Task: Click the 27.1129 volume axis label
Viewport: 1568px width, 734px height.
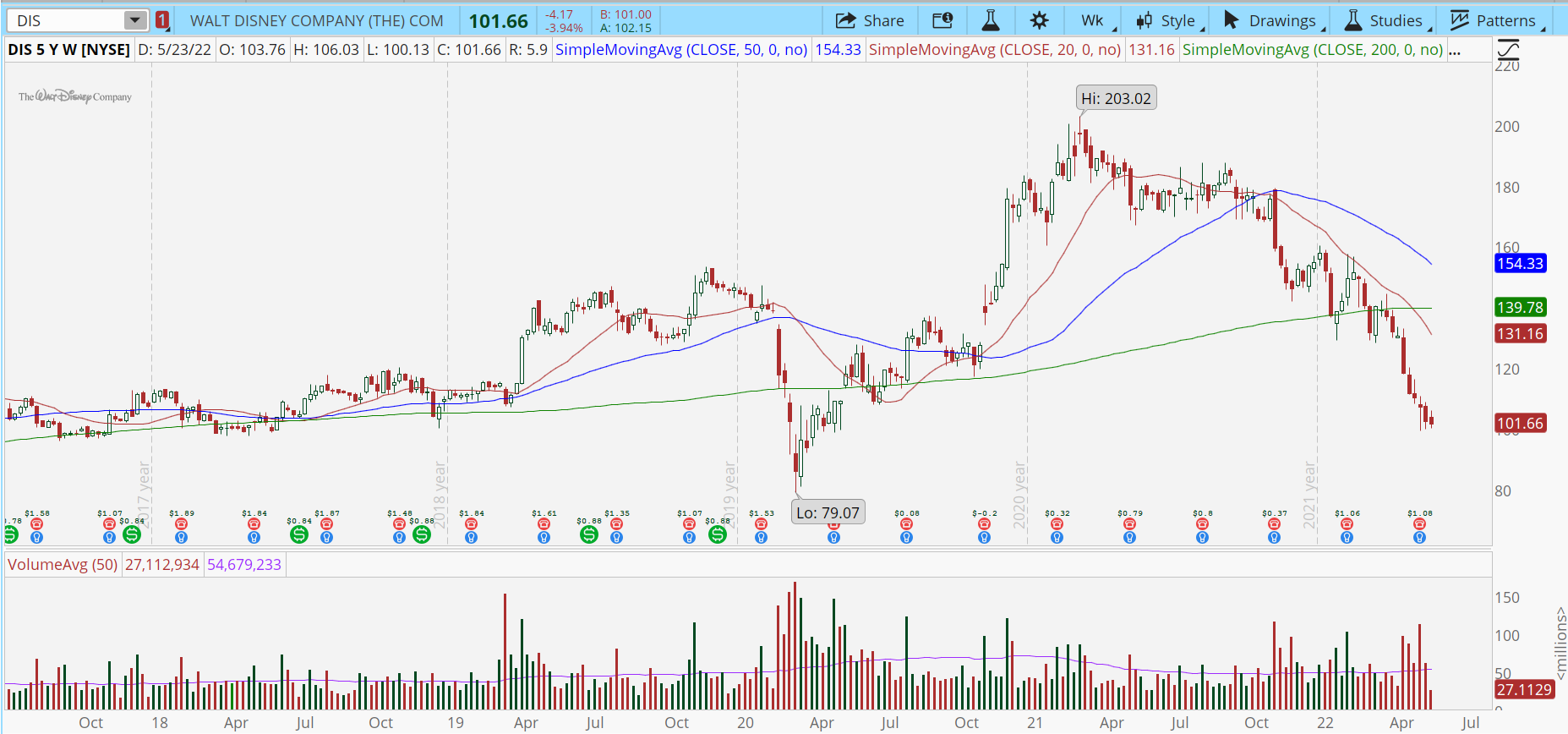Action: (1524, 690)
